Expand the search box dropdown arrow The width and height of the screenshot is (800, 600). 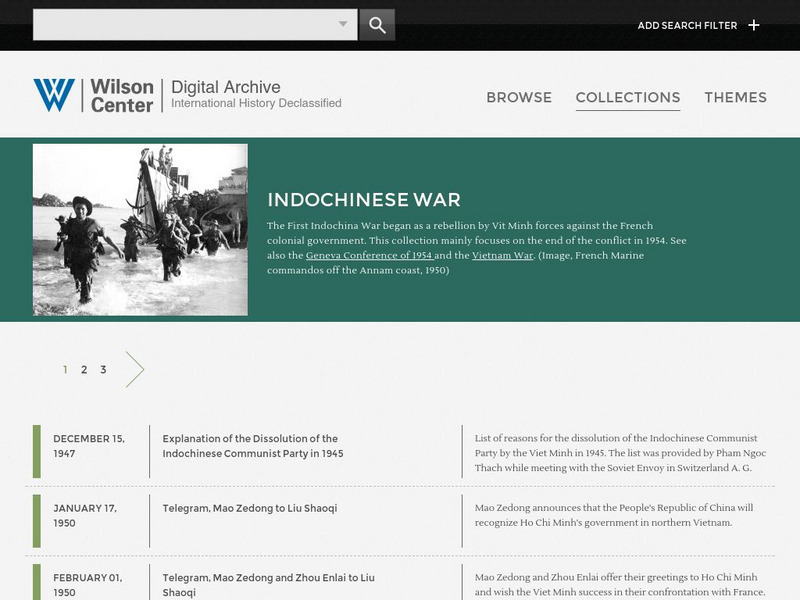click(343, 24)
